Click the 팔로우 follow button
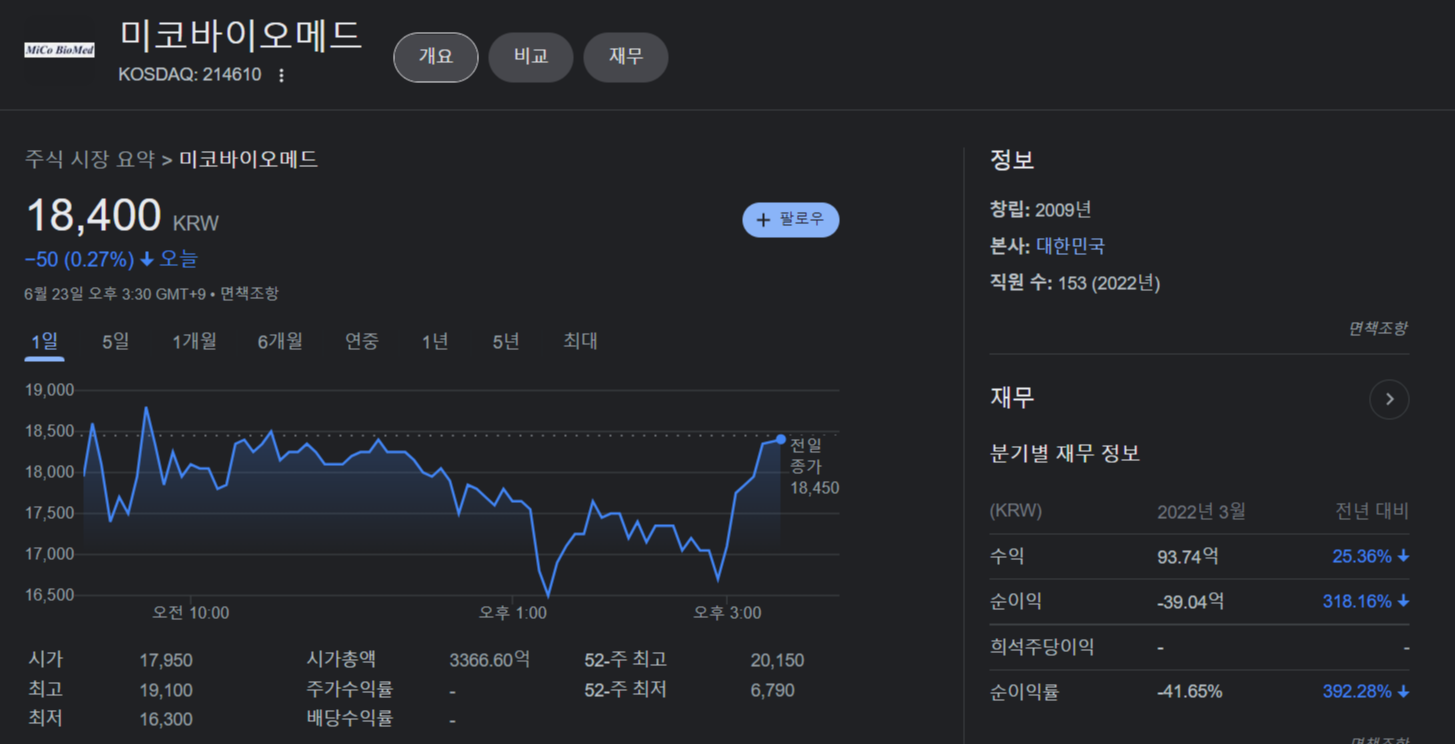The width and height of the screenshot is (1455, 744). click(x=791, y=220)
